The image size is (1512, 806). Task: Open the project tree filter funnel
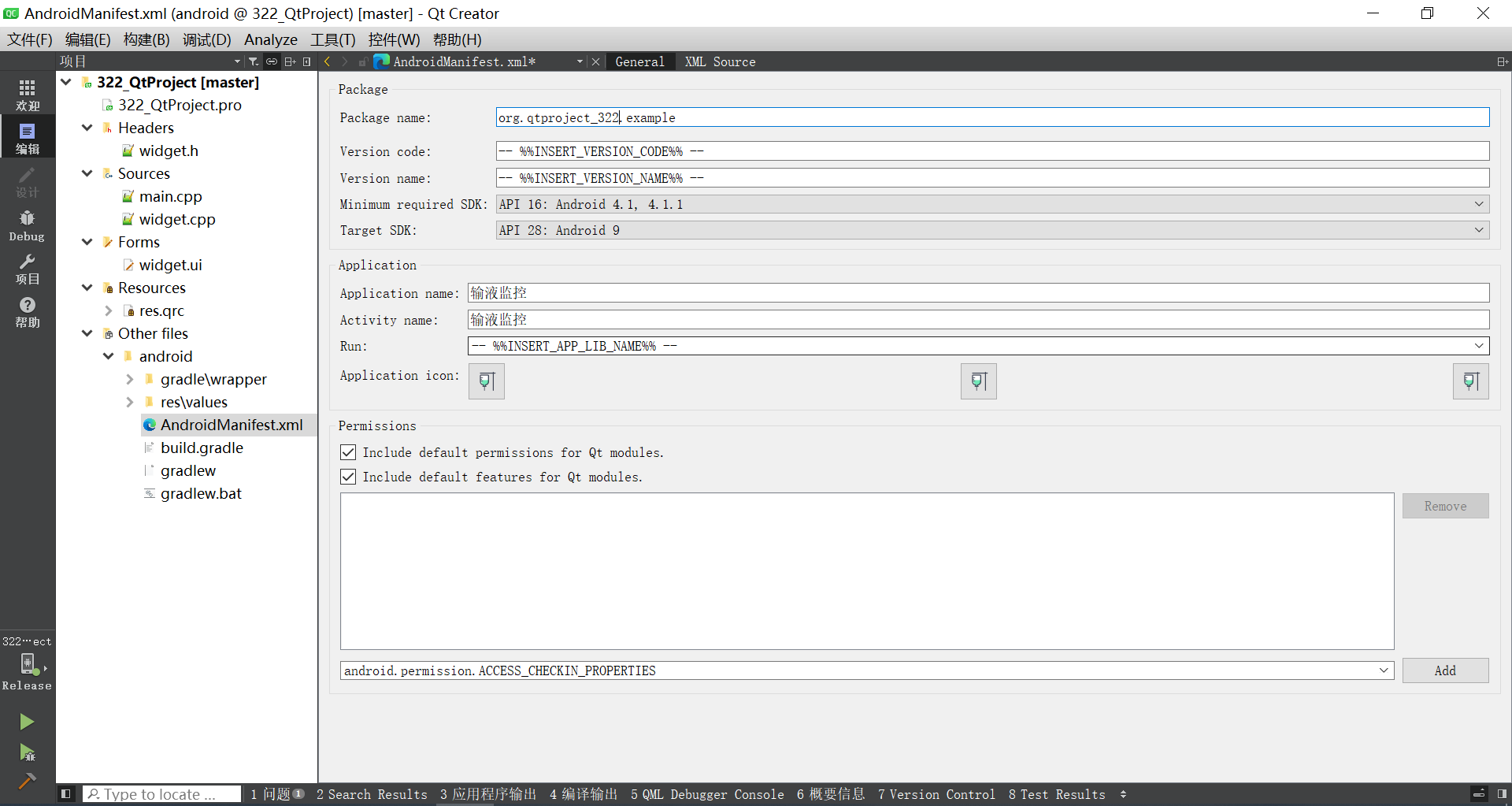(253, 61)
